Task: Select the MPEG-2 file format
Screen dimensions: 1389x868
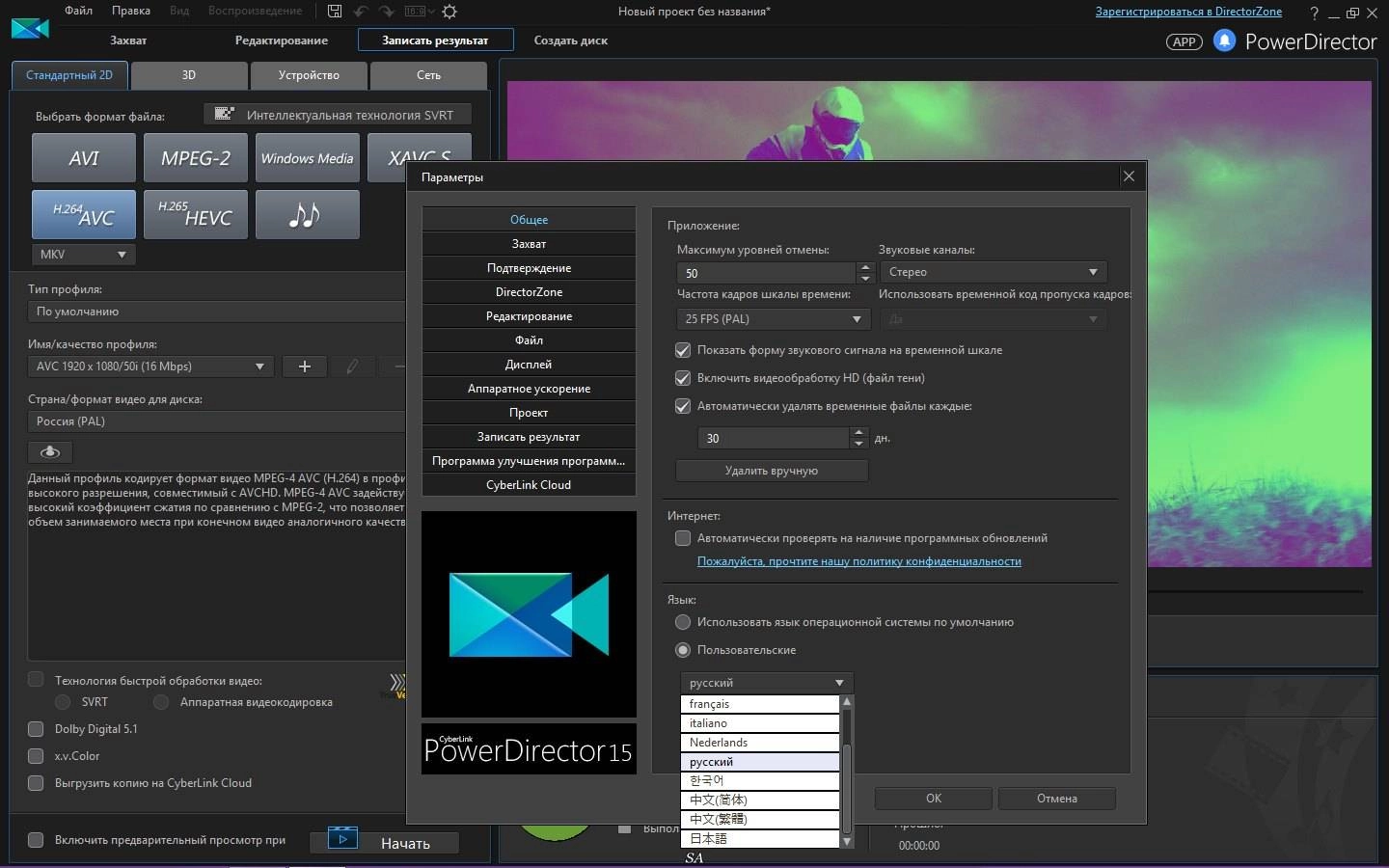Action: click(196, 158)
